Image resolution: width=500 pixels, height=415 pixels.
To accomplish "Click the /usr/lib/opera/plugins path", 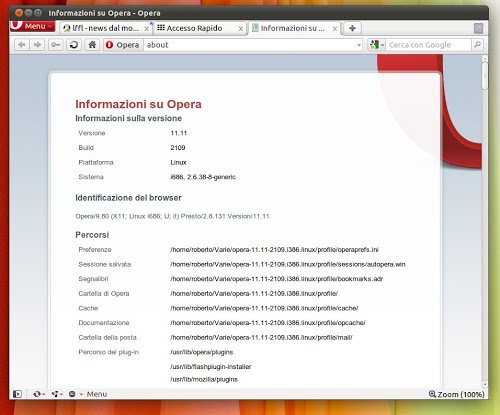I will click(202, 352).
